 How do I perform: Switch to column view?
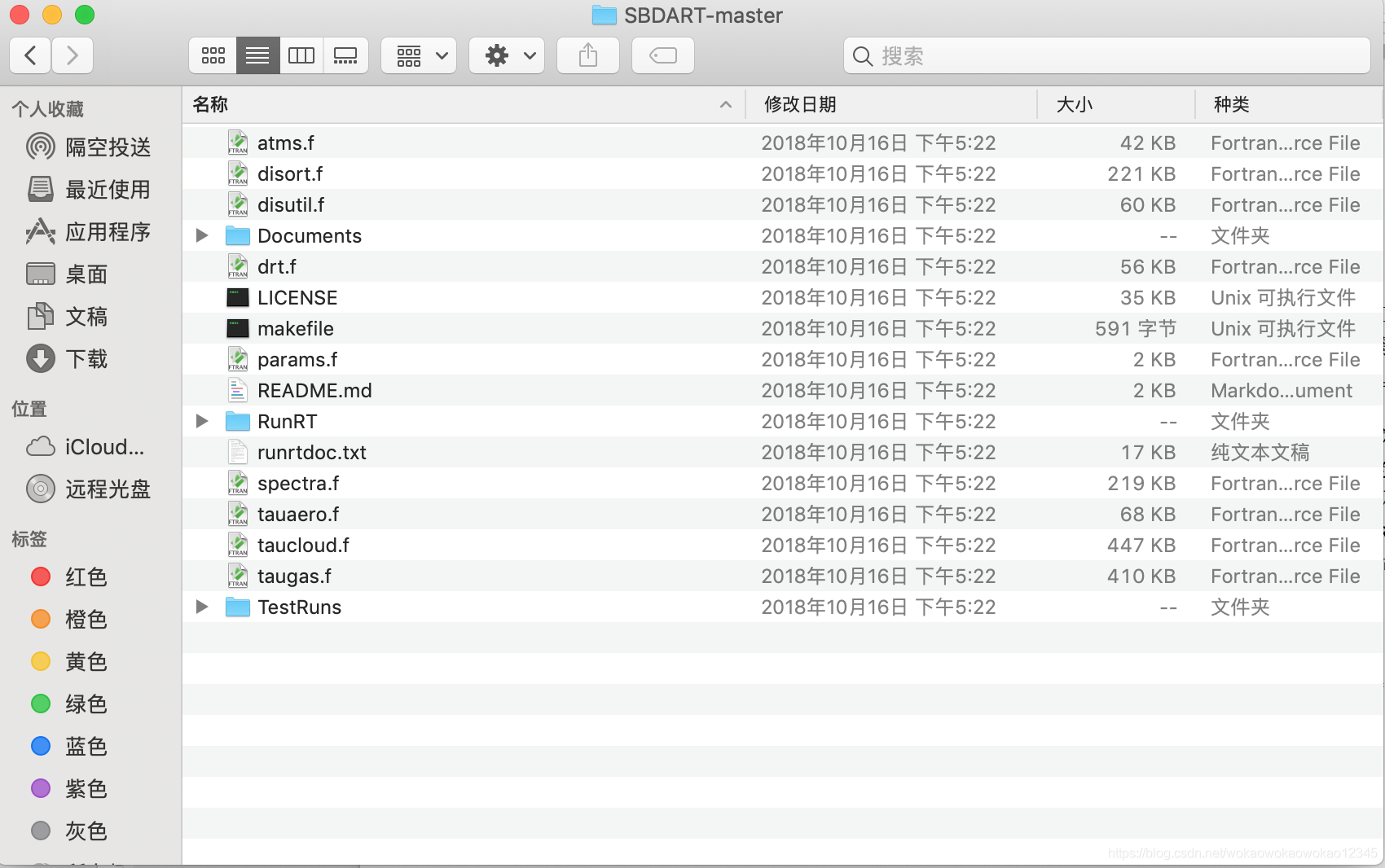click(x=301, y=55)
